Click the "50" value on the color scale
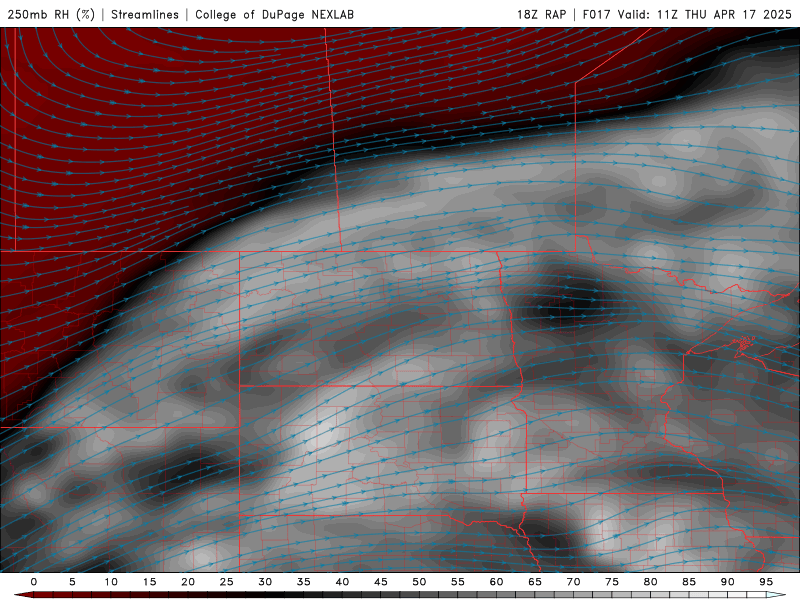This screenshot has width=800, height=600. click(x=419, y=582)
